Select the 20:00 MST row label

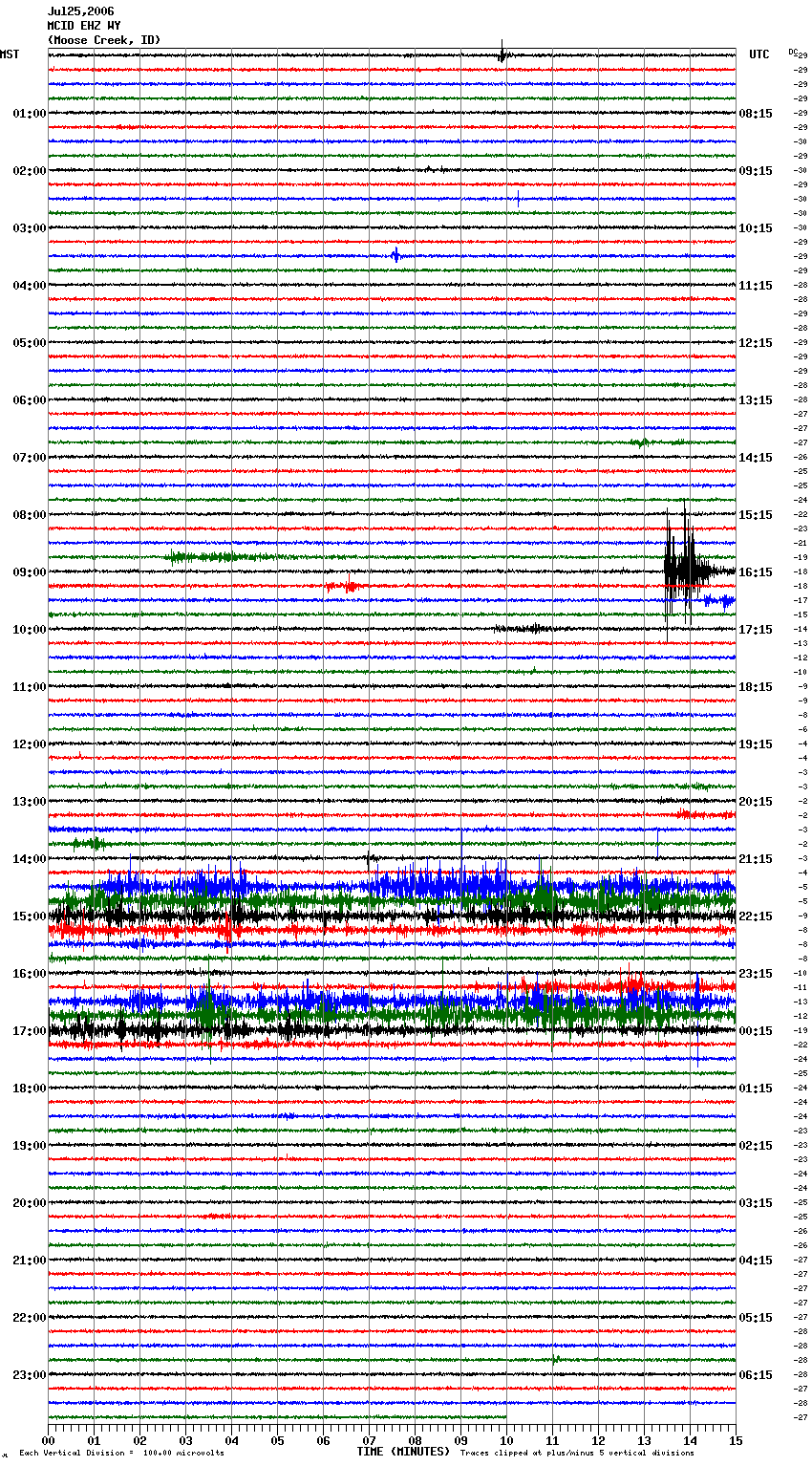coord(30,1203)
